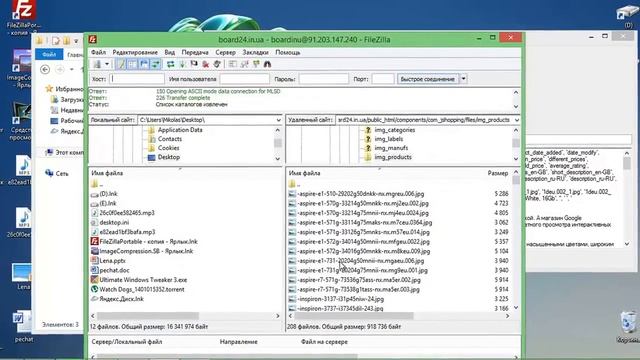This screenshot has width=640, height=360.
Task: Focus the Имя пользователя input field
Action: coord(244,79)
